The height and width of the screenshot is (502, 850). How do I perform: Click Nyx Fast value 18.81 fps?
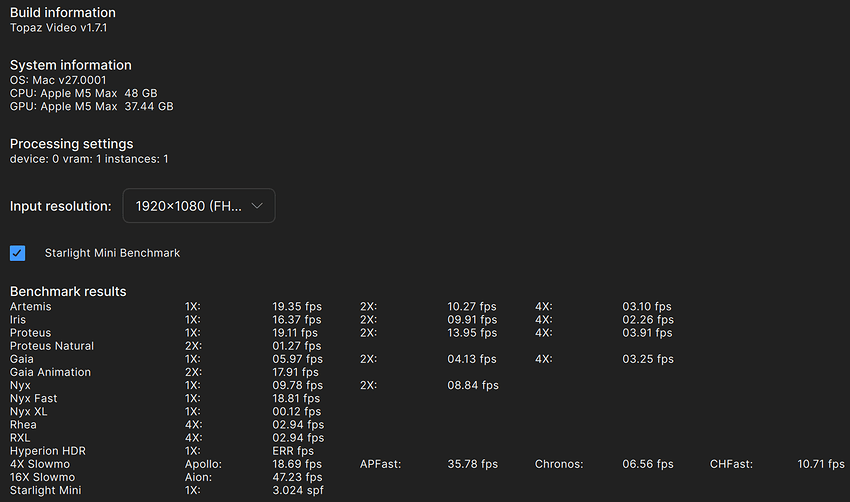tap(296, 398)
